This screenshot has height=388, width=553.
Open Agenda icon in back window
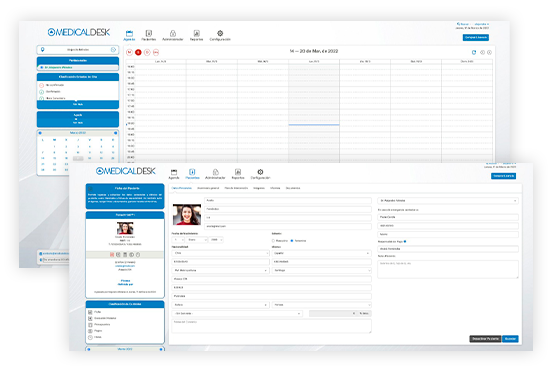coord(129,34)
